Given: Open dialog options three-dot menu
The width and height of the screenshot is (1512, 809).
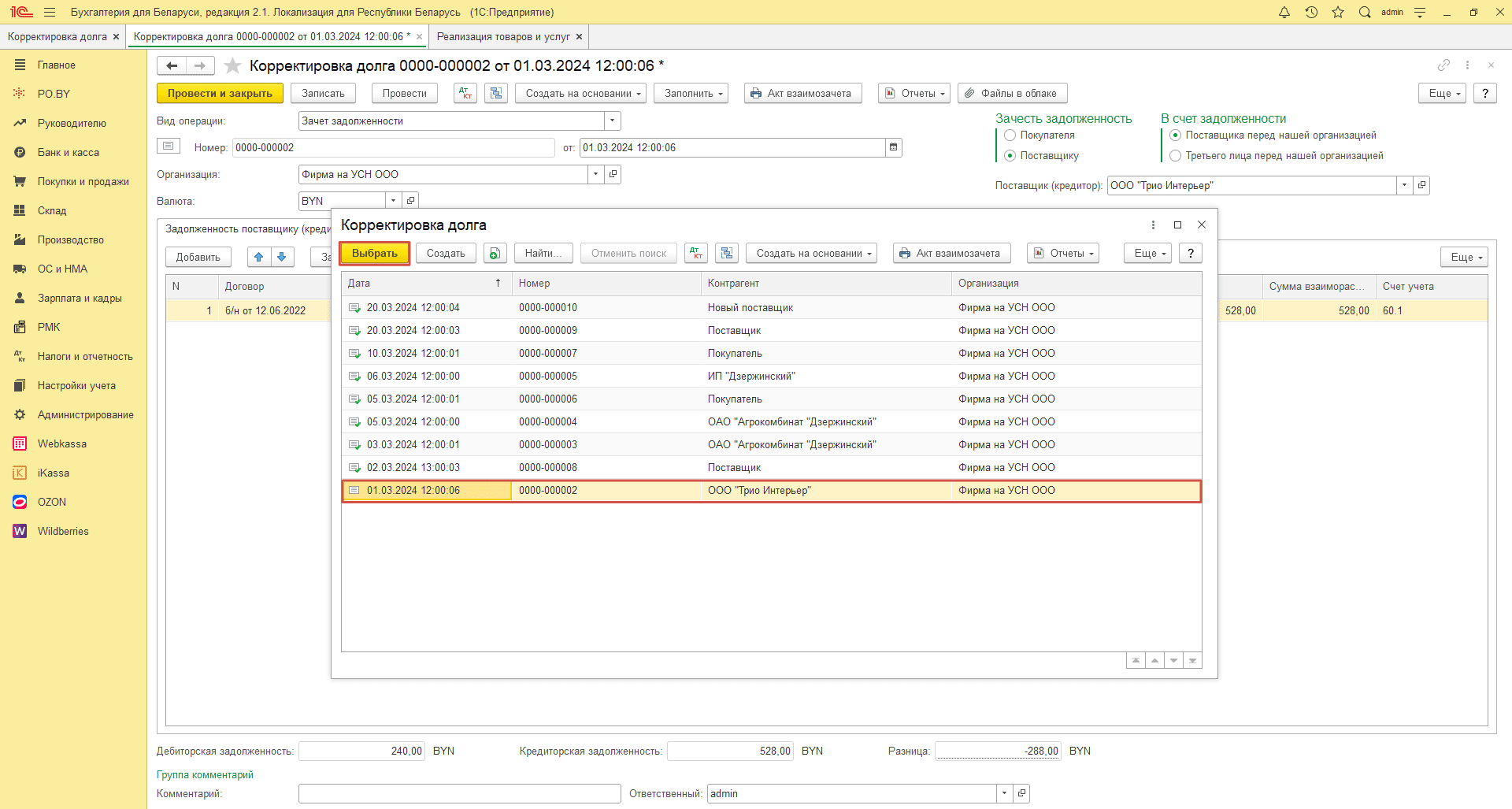Looking at the screenshot, I should [x=1153, y=225].
